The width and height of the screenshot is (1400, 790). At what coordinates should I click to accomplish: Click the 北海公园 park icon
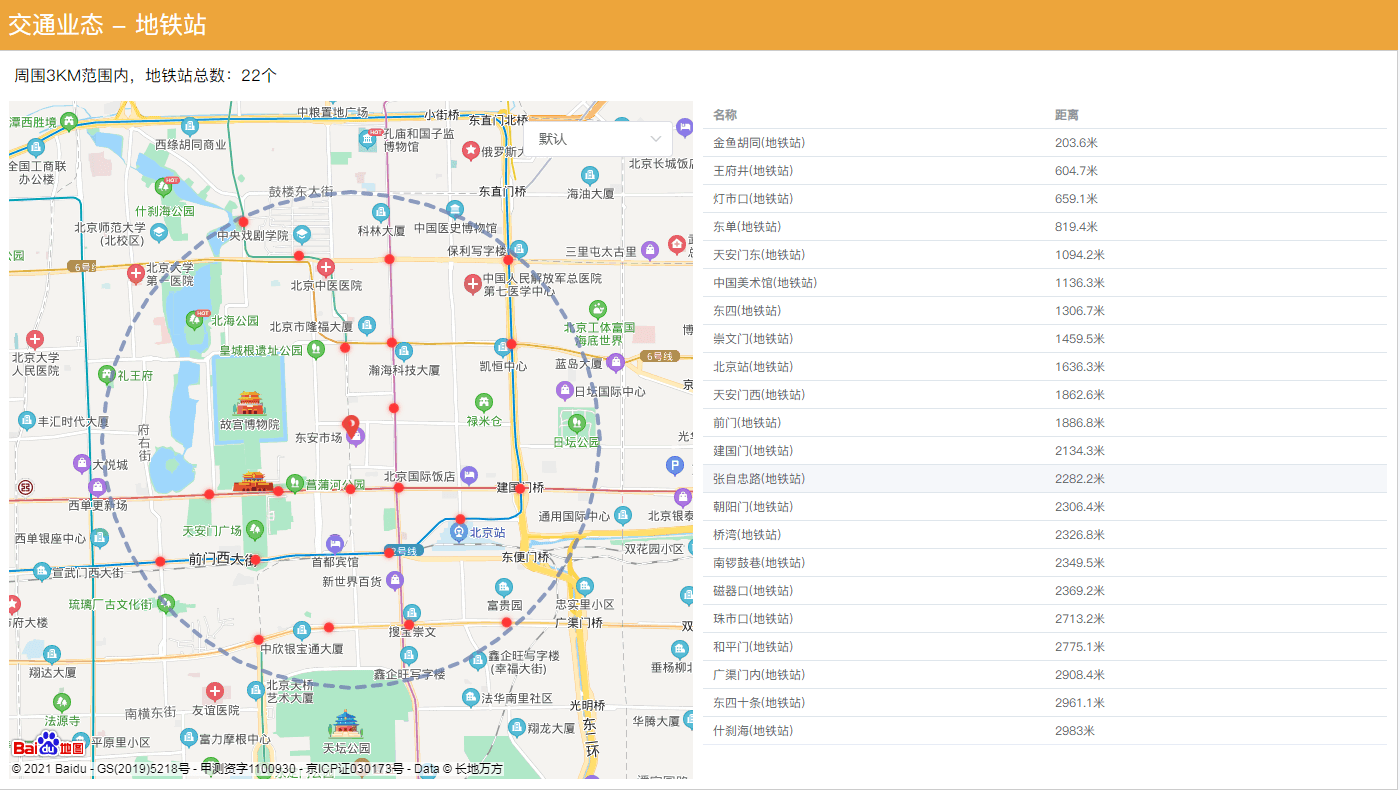pos(196,321)
